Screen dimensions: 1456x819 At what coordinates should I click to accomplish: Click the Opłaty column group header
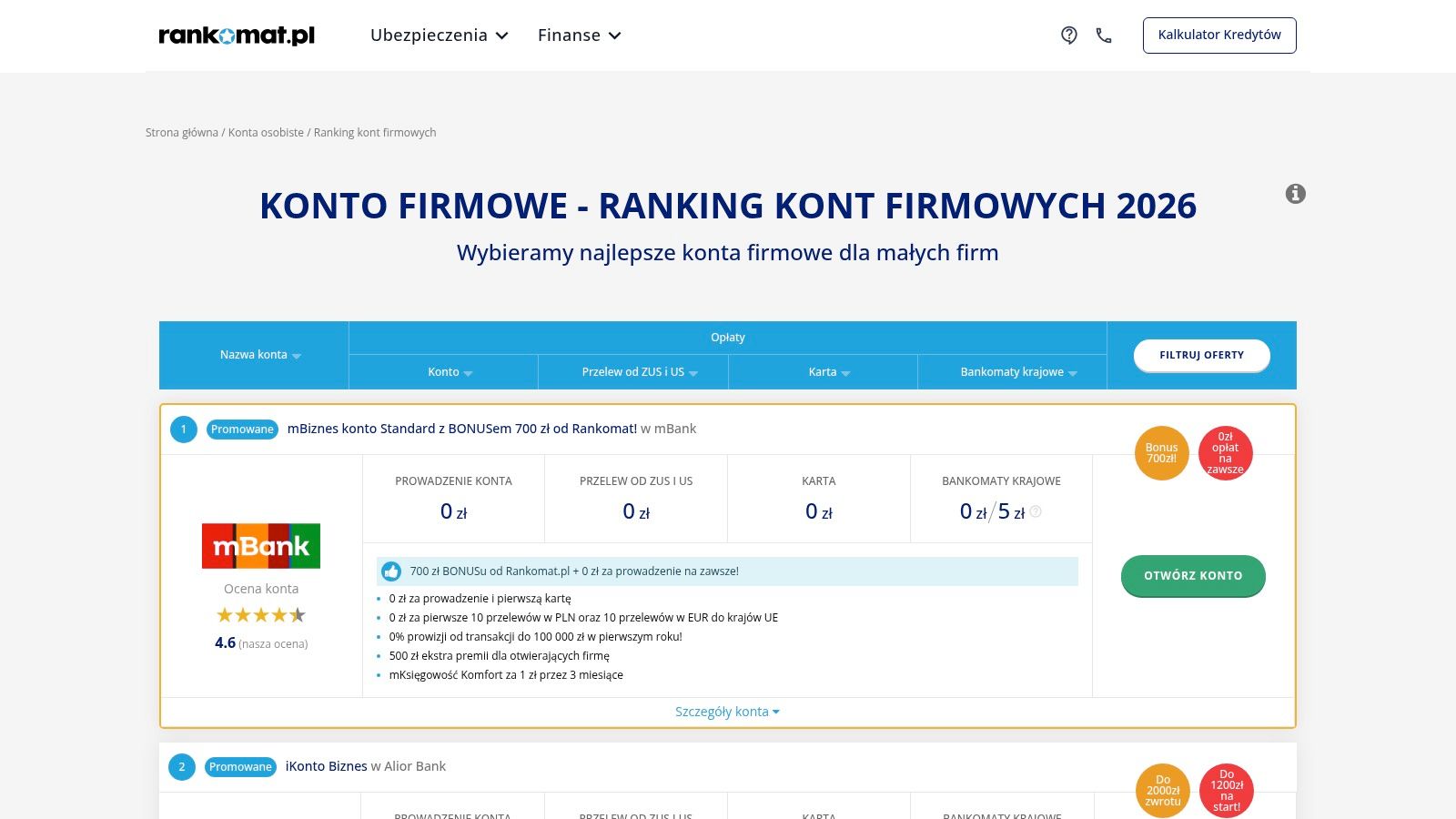coord(728,338)
